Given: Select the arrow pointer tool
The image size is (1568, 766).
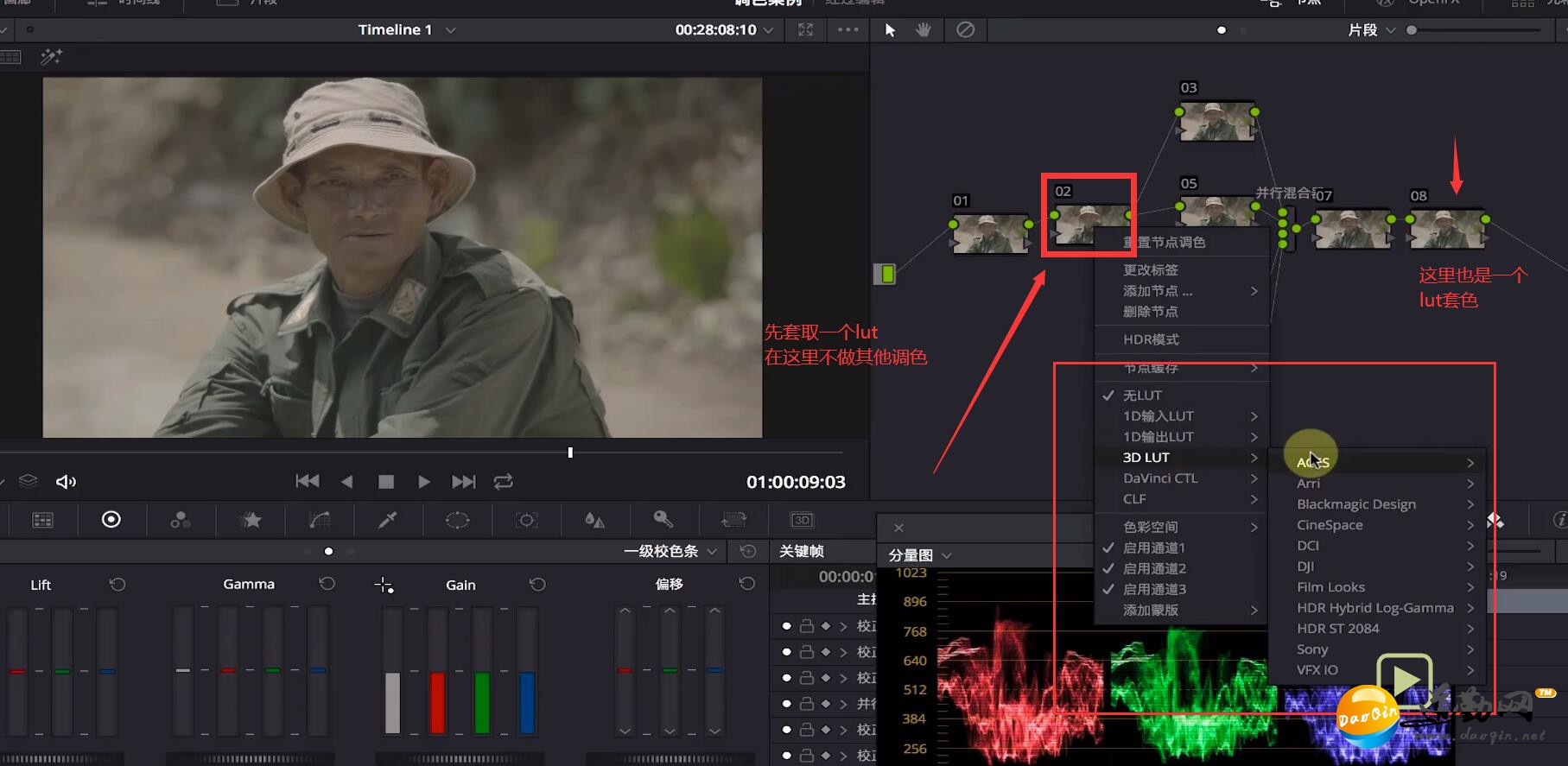Looking at the screenshot, I should (890, 30).
